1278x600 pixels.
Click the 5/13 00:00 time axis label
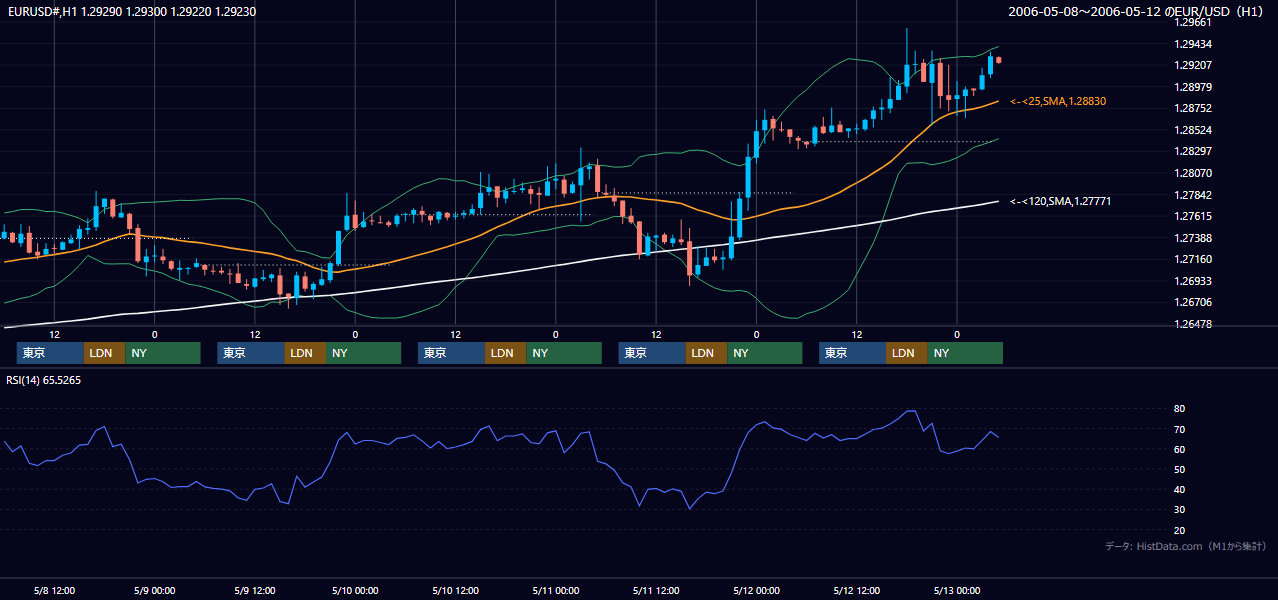tap(957, 590)
